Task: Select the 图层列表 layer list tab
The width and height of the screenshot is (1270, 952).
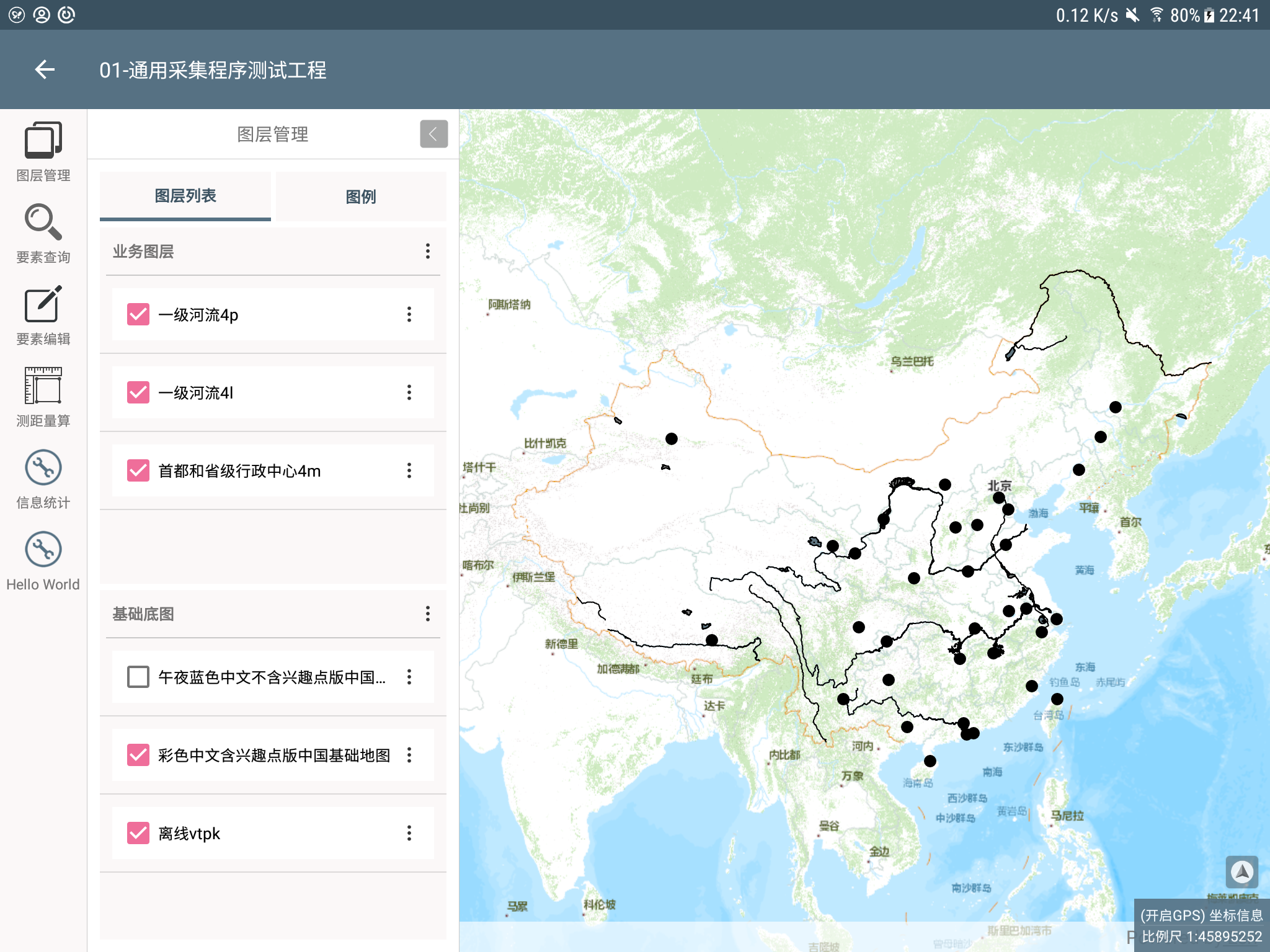Action: pyautogui.click(x=185, y=196)
